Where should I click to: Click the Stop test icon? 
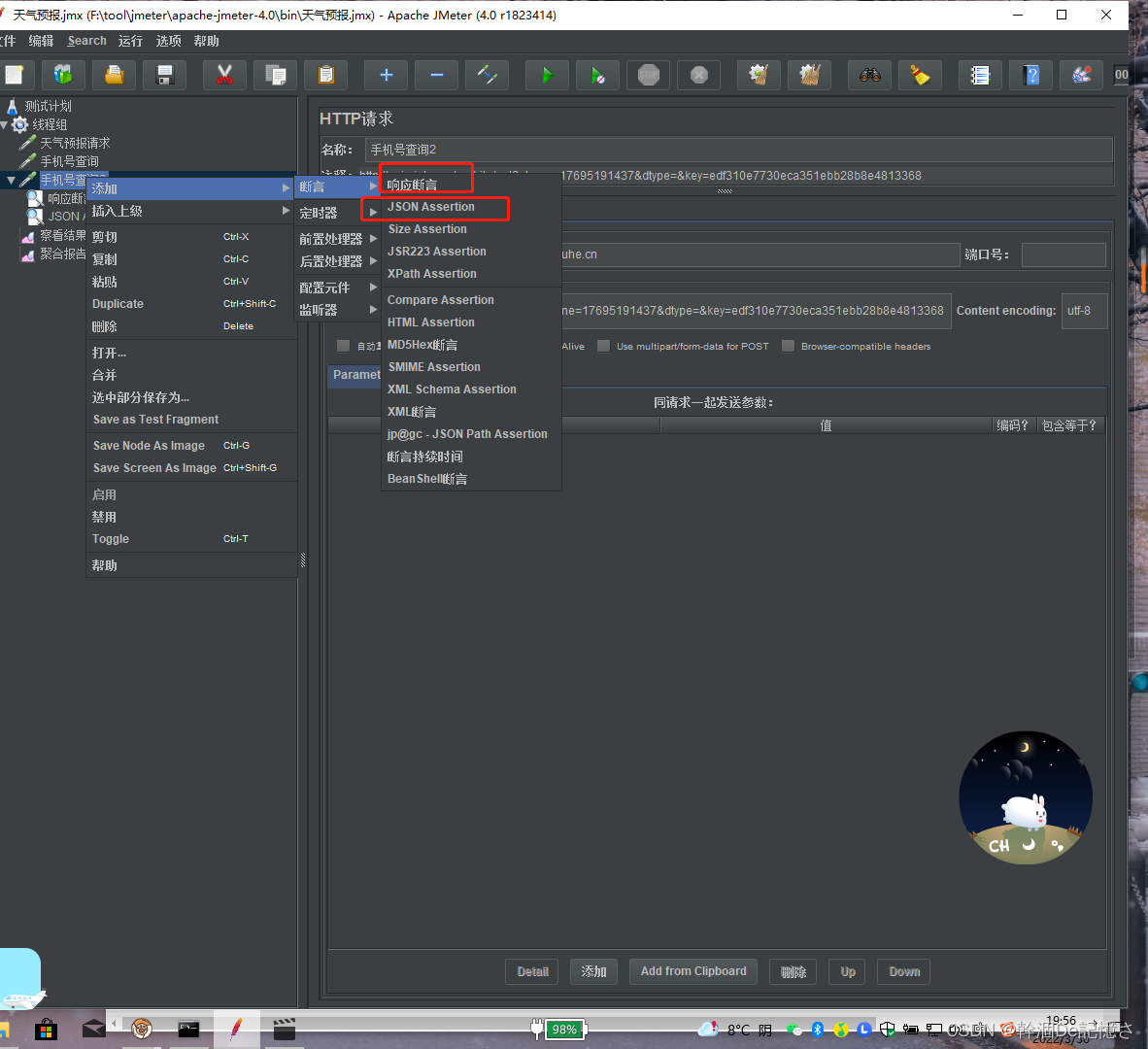point(649,75)
